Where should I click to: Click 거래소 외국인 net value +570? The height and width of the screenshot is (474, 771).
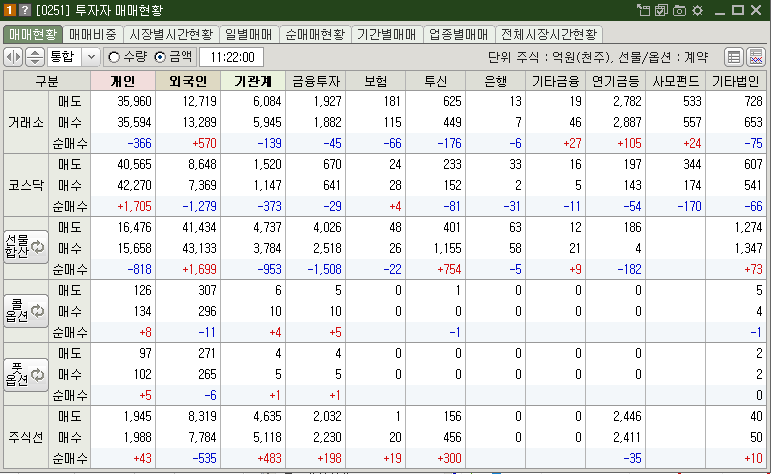tap(204, 144)
